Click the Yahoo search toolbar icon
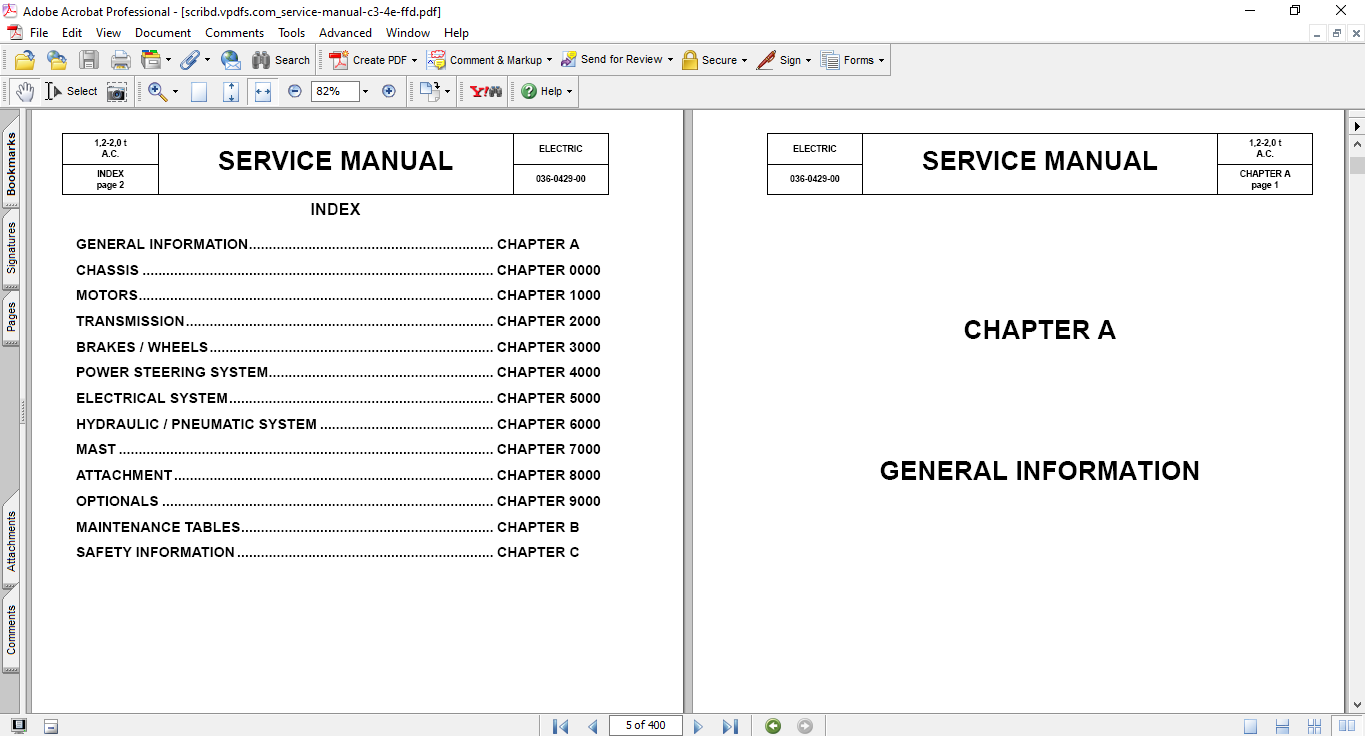1365x736 pixels. point(486,91)
